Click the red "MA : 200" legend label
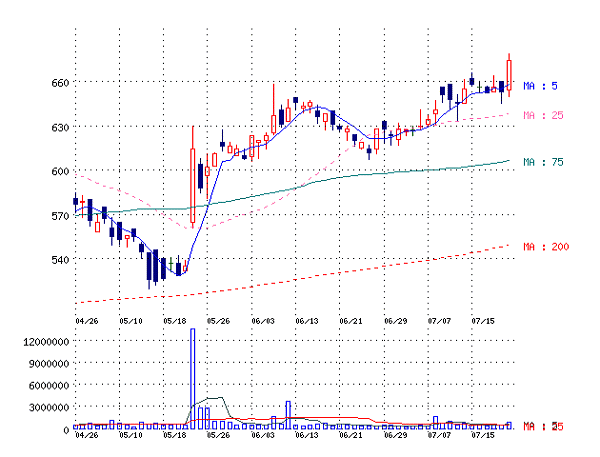Image resolution: width=600 pixels, height=457 pixels. [x=546, y=247]
